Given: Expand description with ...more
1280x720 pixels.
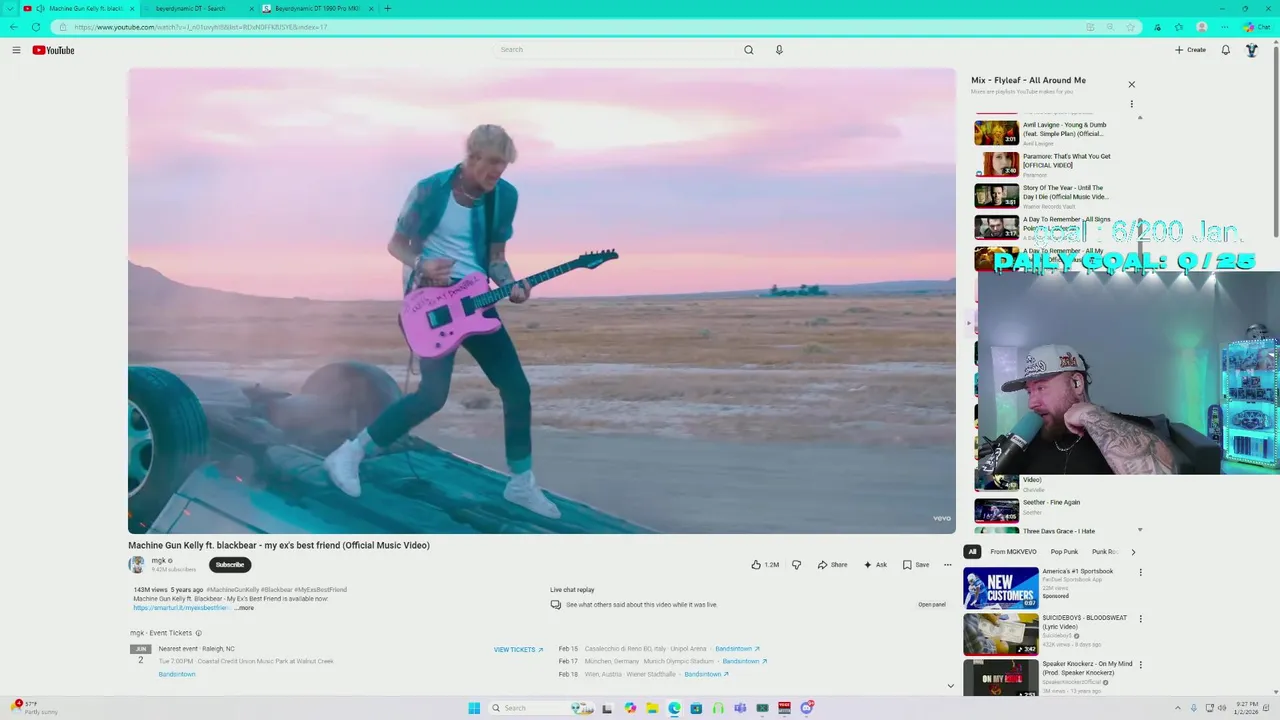Looking at the screenshot, I should [x=244, y=608].
